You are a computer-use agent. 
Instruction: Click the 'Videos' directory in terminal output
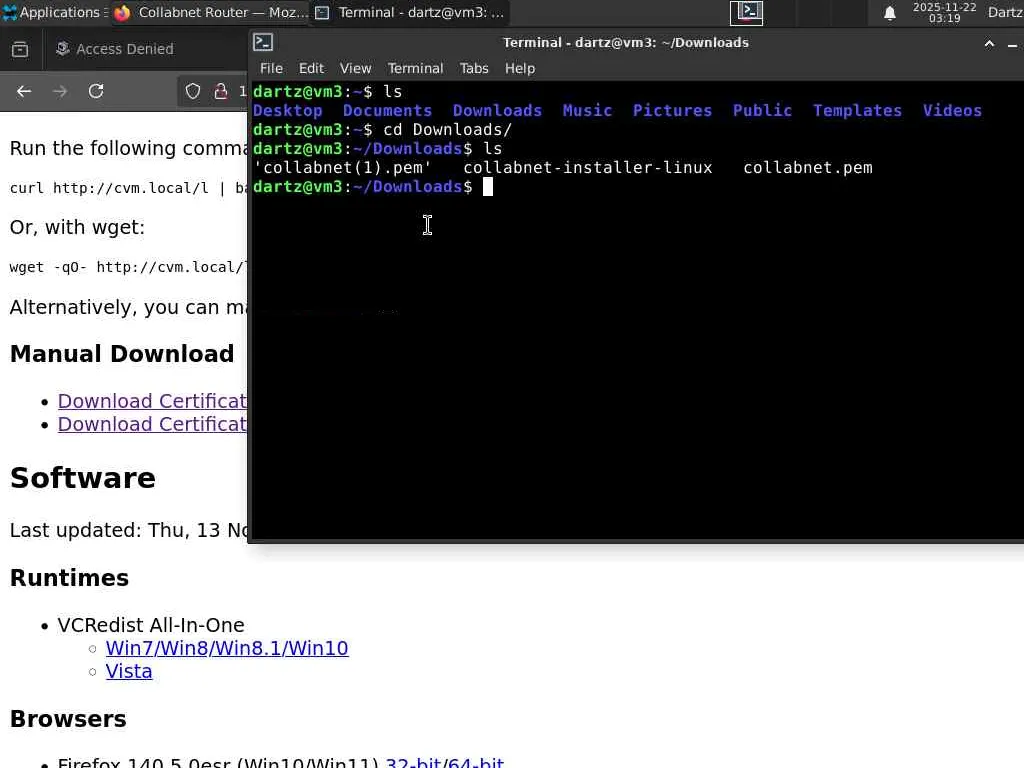952,110
